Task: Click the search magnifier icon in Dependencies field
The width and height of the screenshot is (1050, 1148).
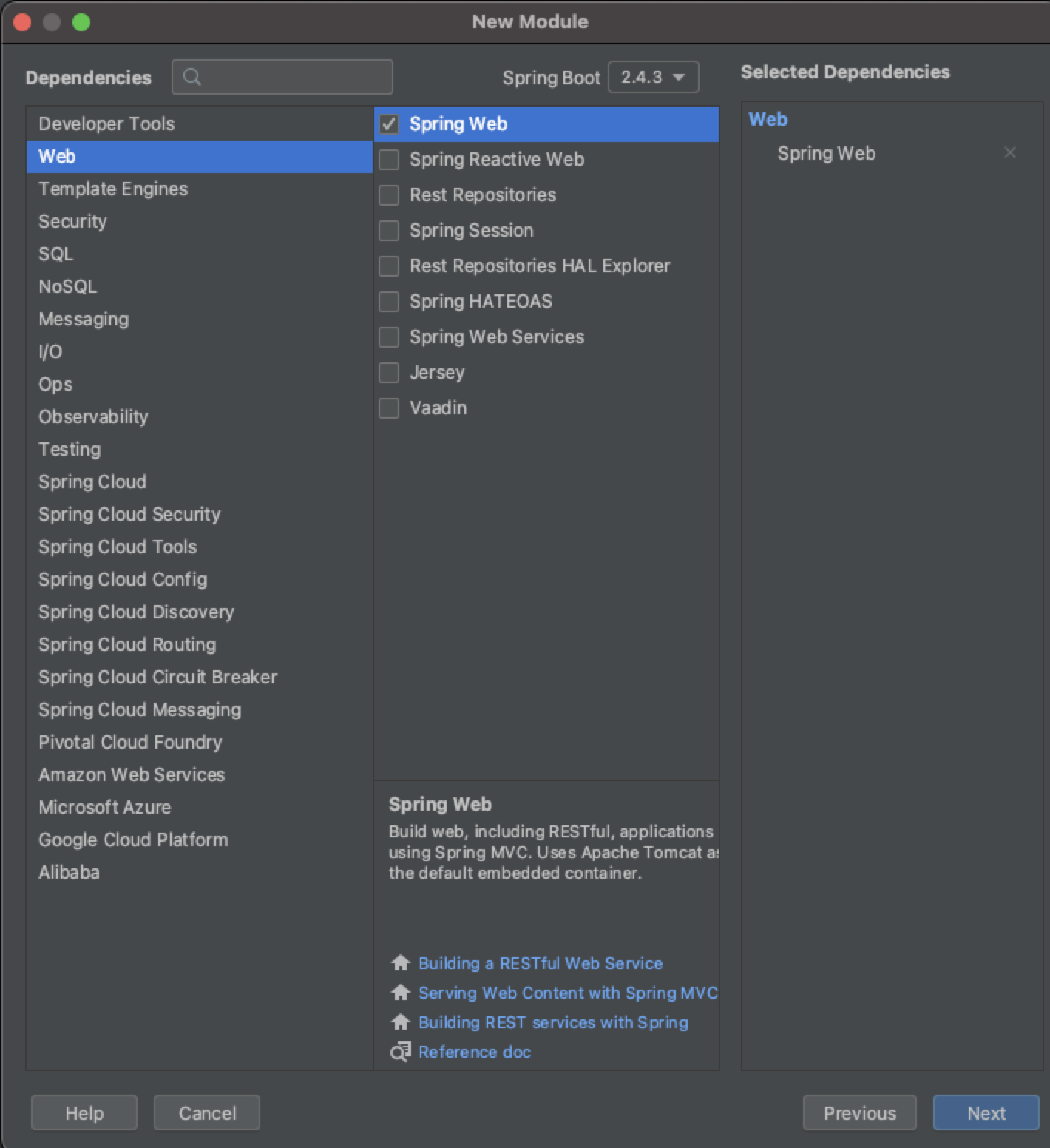Action: pos(192,77)
